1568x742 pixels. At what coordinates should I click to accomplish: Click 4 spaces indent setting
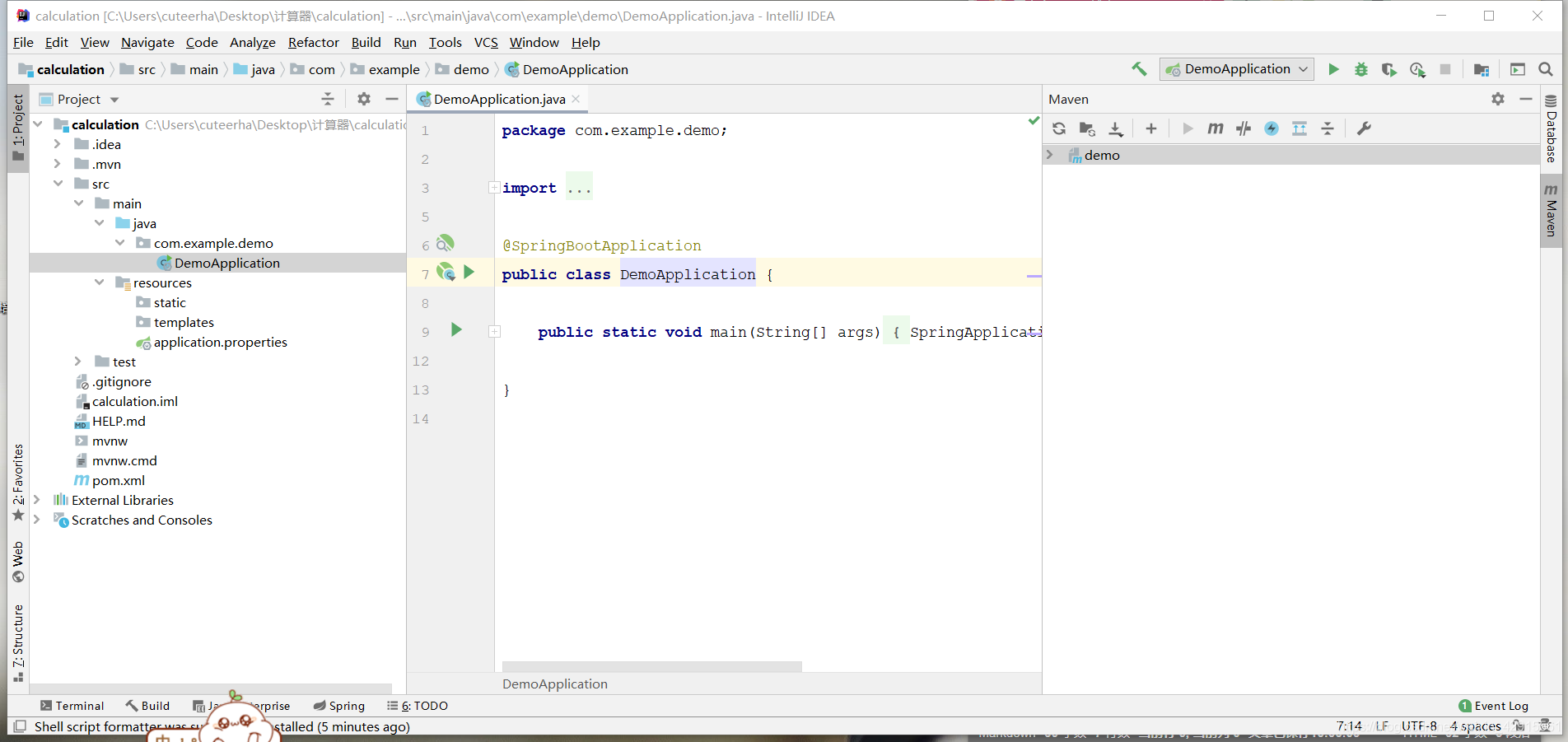(x=1476, y=726)
